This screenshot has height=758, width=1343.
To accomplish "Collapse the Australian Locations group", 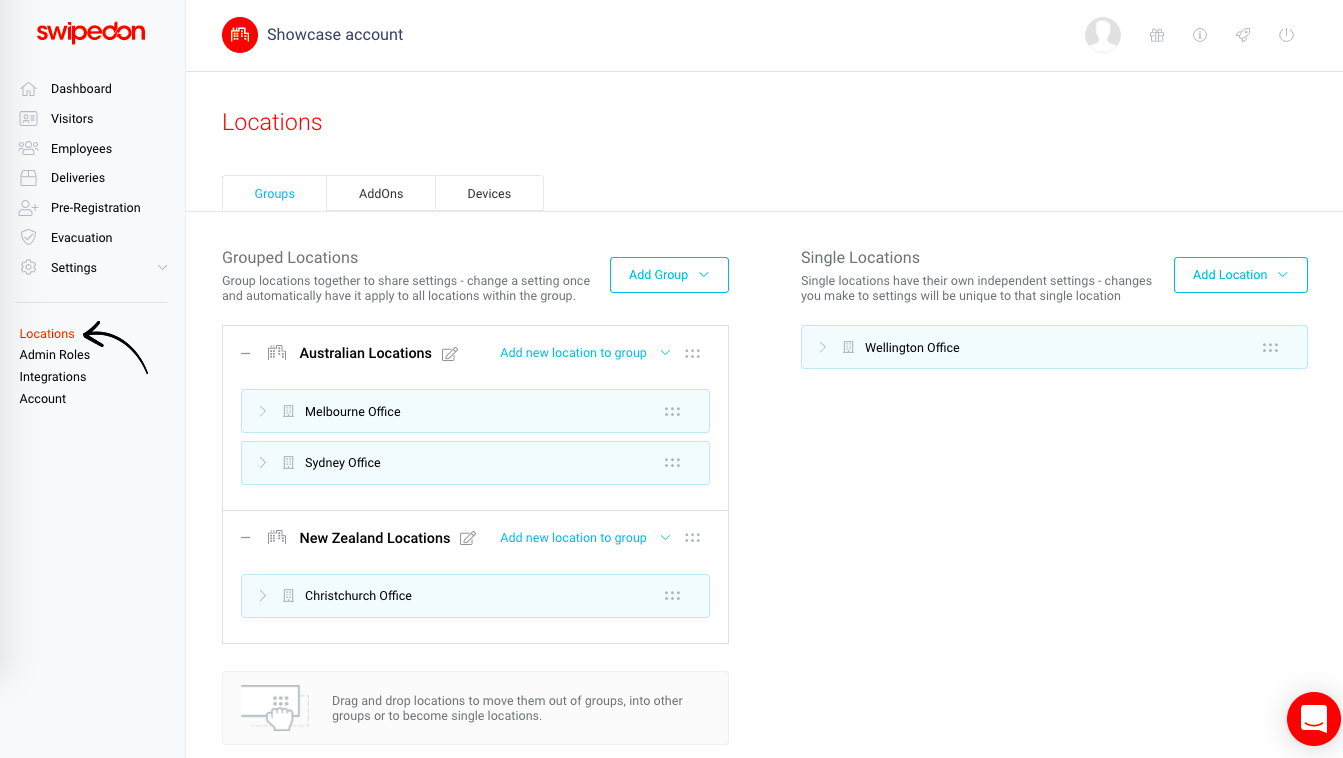I will pyautogui.click(x=246, y=353).
